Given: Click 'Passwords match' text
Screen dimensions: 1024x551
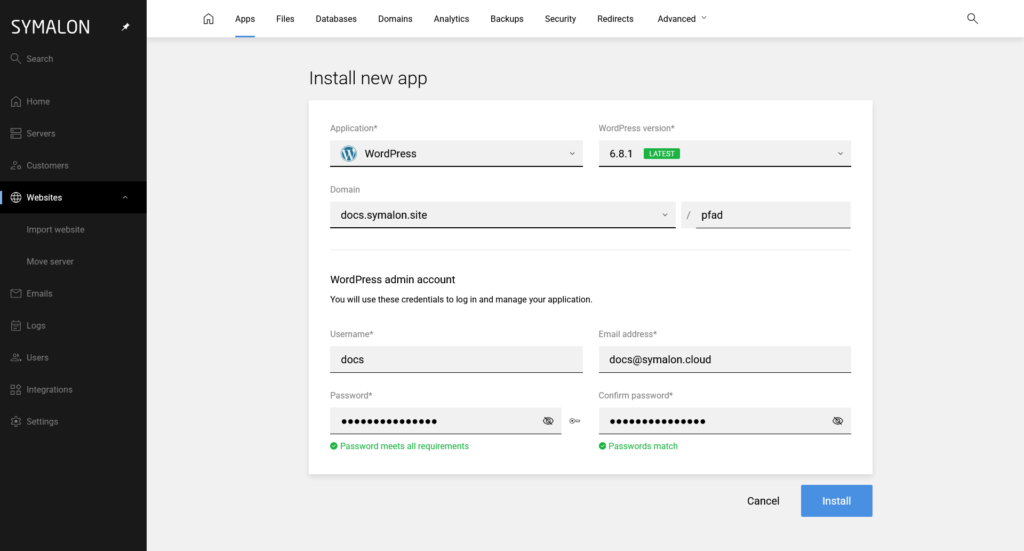Looking at the screenshot, I should (x=643, y=446).
